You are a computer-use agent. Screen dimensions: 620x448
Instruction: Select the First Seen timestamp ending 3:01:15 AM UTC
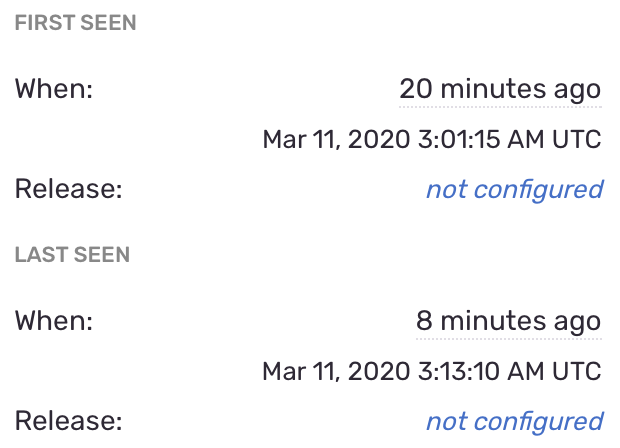431,139
